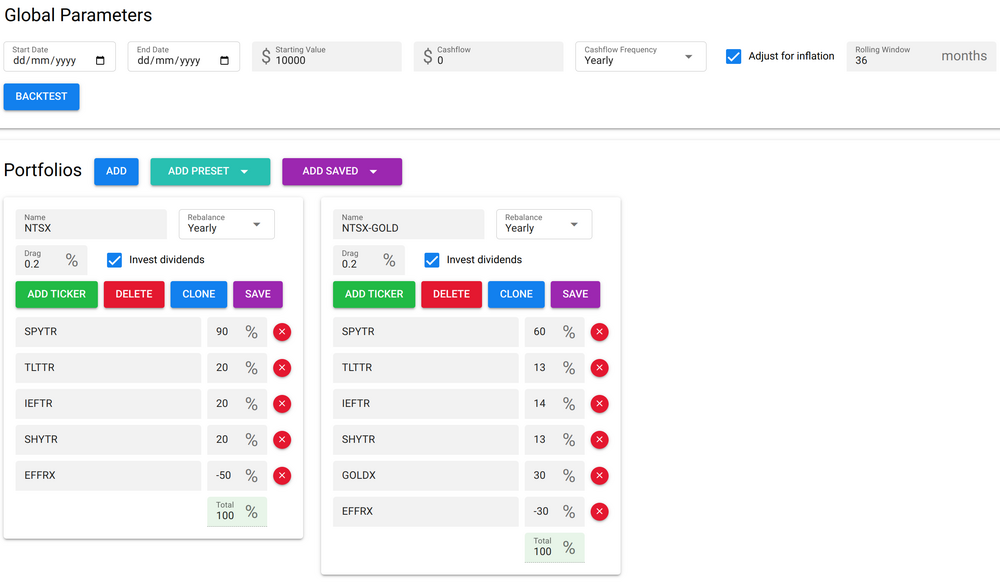The image size is (1000, 583).
Task: Open the Start Date calendar picker
Action: tap(100, 61)
